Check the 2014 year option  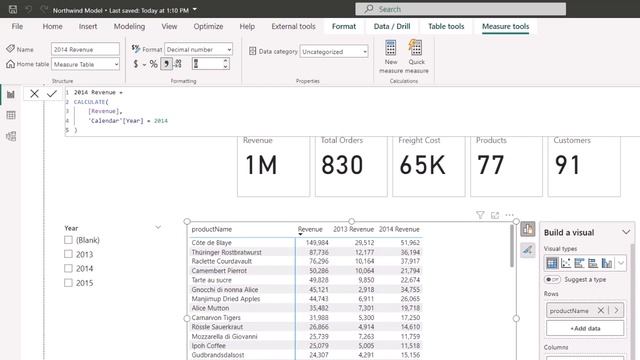68,269
